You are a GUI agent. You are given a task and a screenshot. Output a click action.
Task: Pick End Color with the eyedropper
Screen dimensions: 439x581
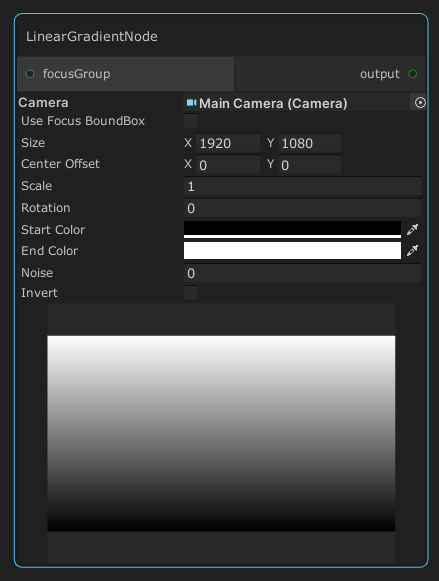pyautogui.click(x=412, y=250)
